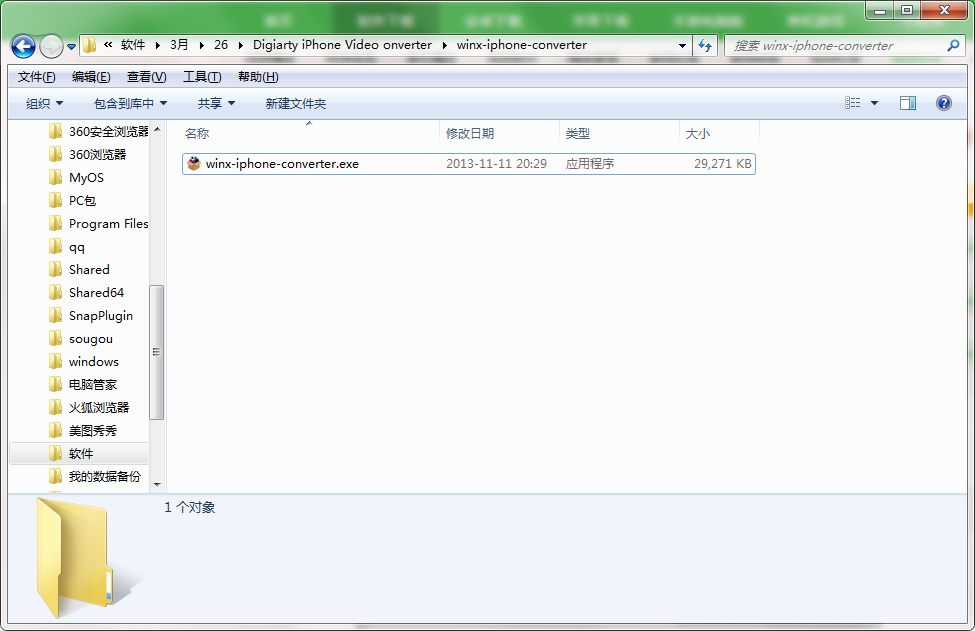Select the 软件 folder in tree
975x631 pixels.
79,454
